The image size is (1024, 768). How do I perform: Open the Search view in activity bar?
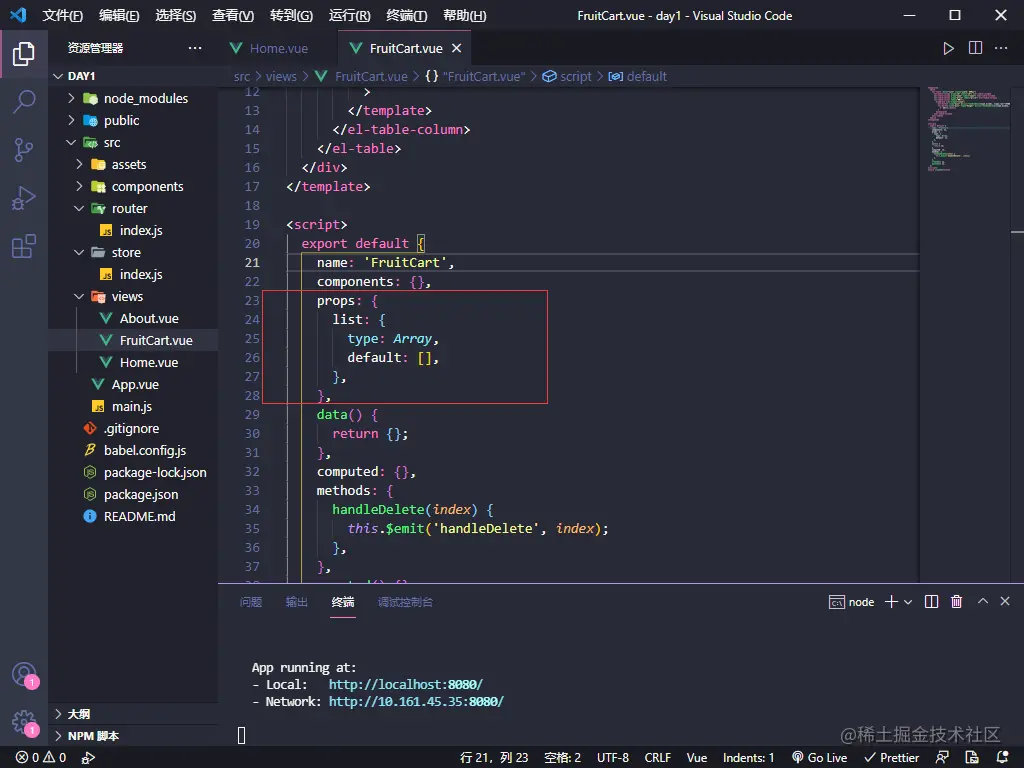point(24,101)
